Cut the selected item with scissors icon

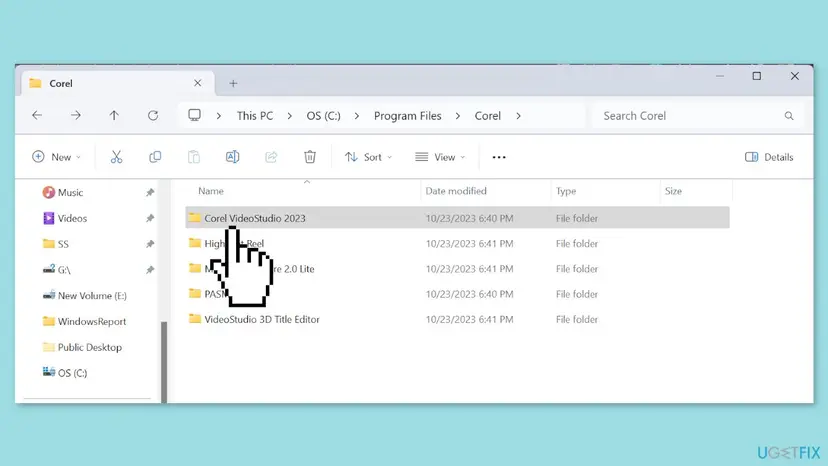tap(116, 157)
